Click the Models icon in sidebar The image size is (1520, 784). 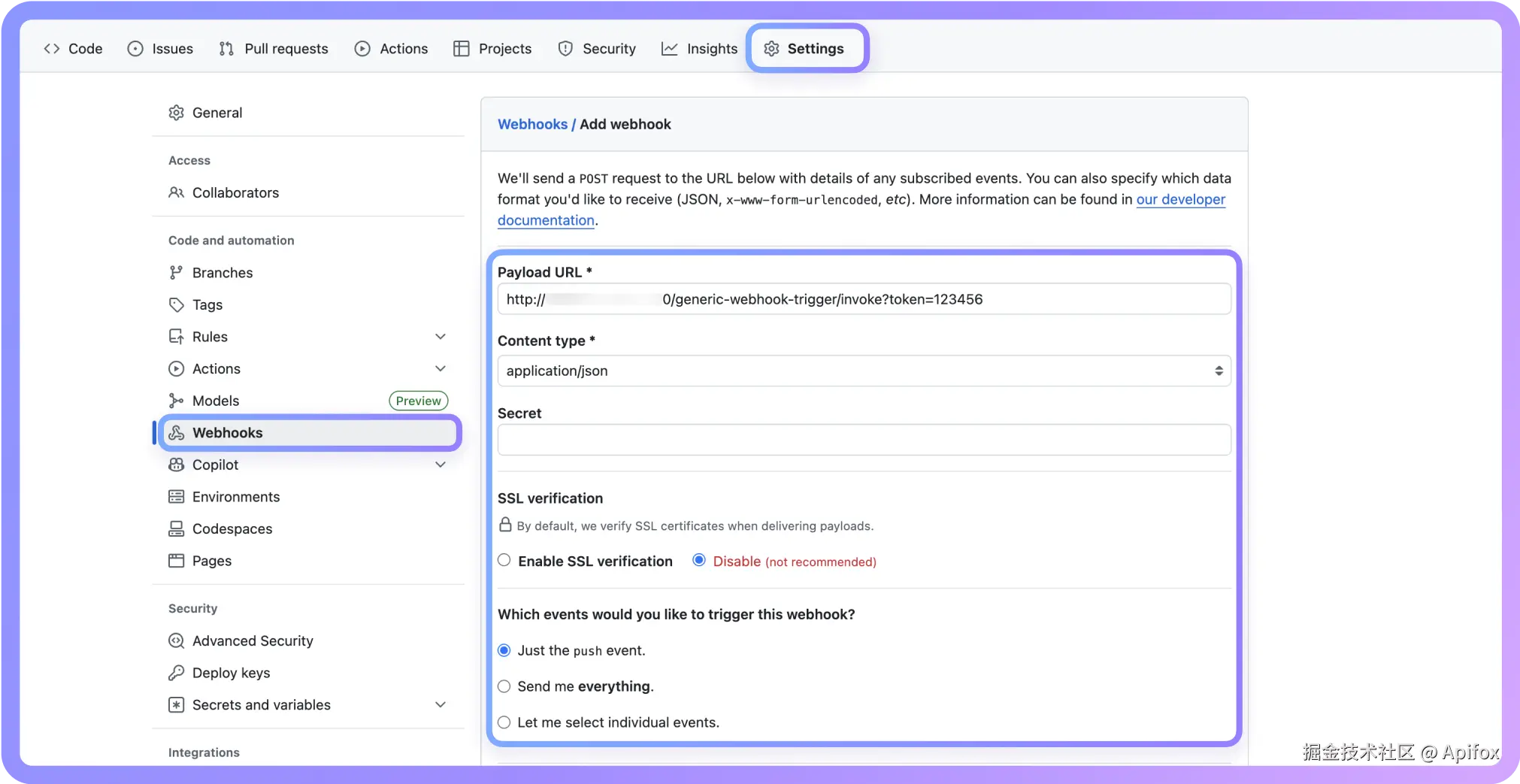pos(177,401)
